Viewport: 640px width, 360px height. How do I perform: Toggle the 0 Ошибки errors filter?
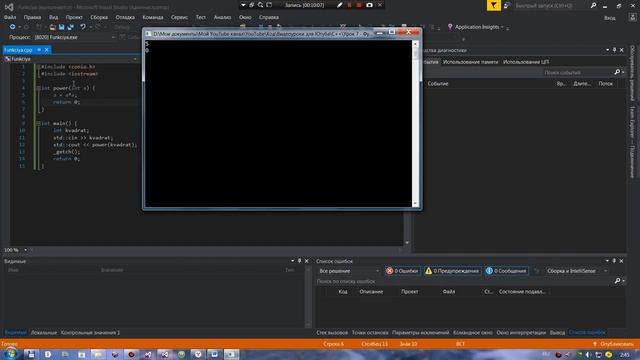(x=402, y=271)
